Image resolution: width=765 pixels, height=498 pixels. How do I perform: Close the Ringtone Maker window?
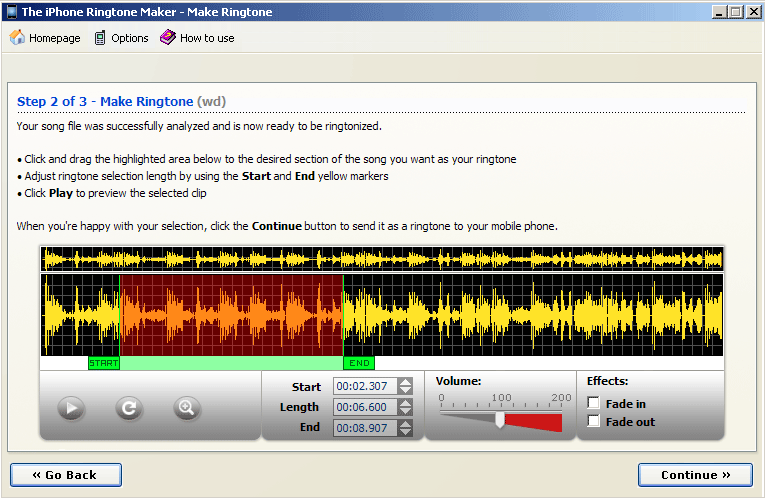point(753,12)
